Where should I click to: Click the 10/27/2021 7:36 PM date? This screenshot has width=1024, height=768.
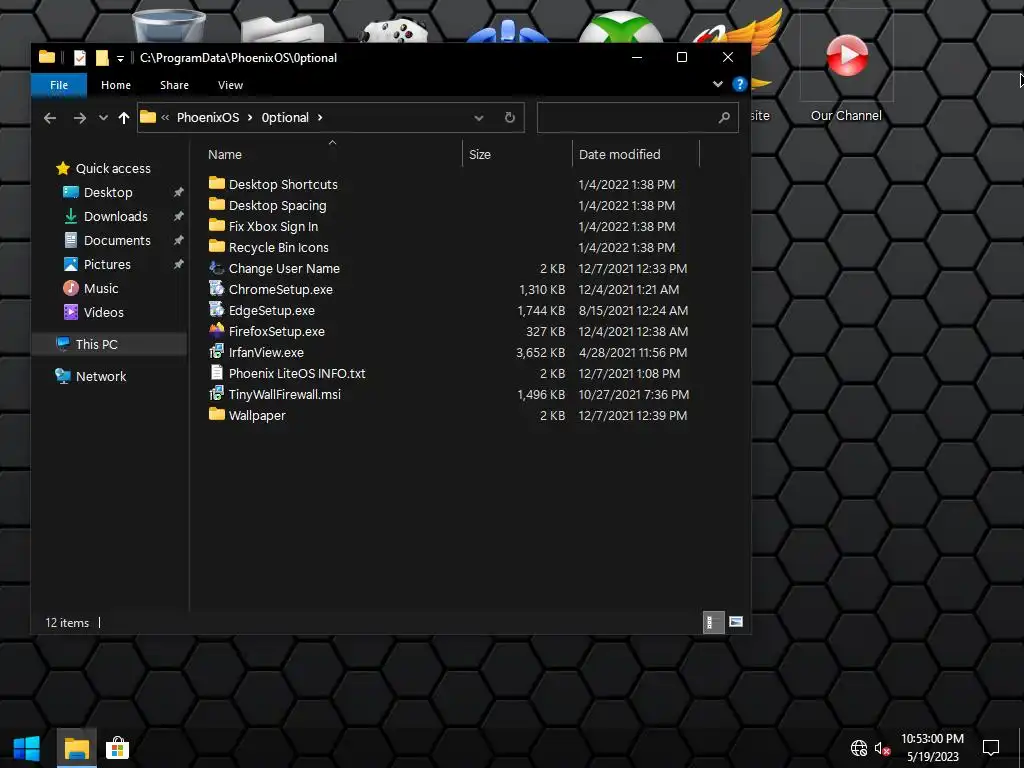click(x=633, y=394)
